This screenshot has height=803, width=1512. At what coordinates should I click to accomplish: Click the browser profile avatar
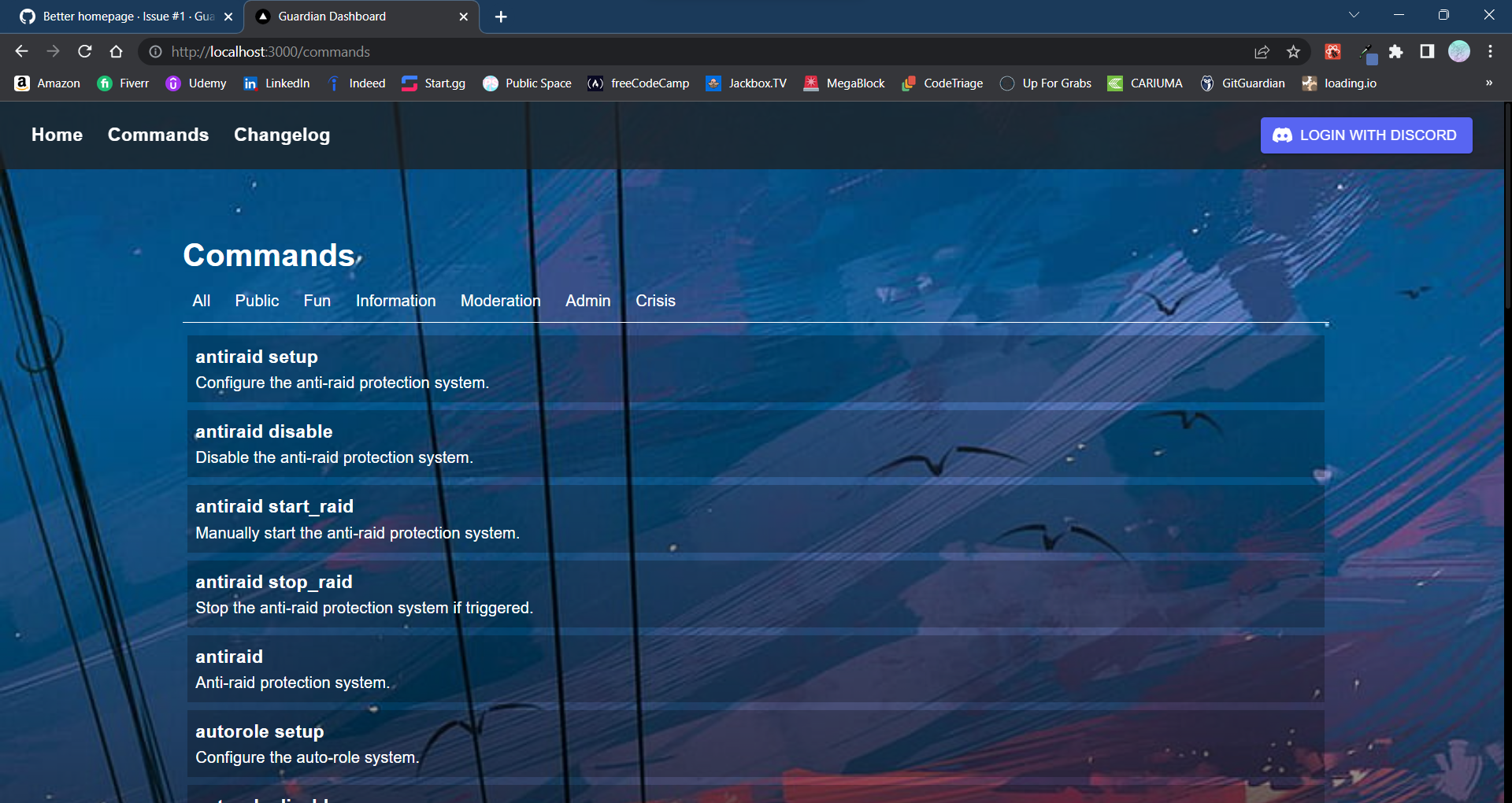pyautogui.click(x=1459, y=52)
